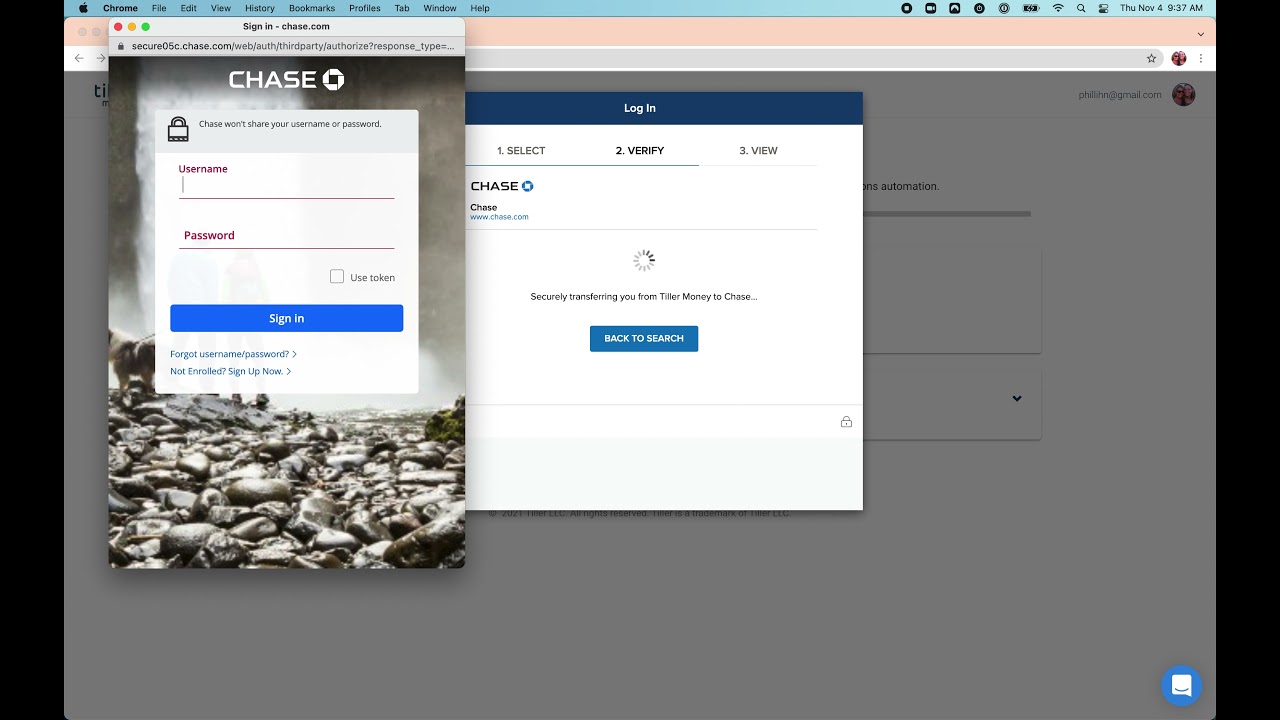The image size is (1280, 720).
Task: Expand the collapsed card chevron on Tiller page
Action: click(1017, 398)
